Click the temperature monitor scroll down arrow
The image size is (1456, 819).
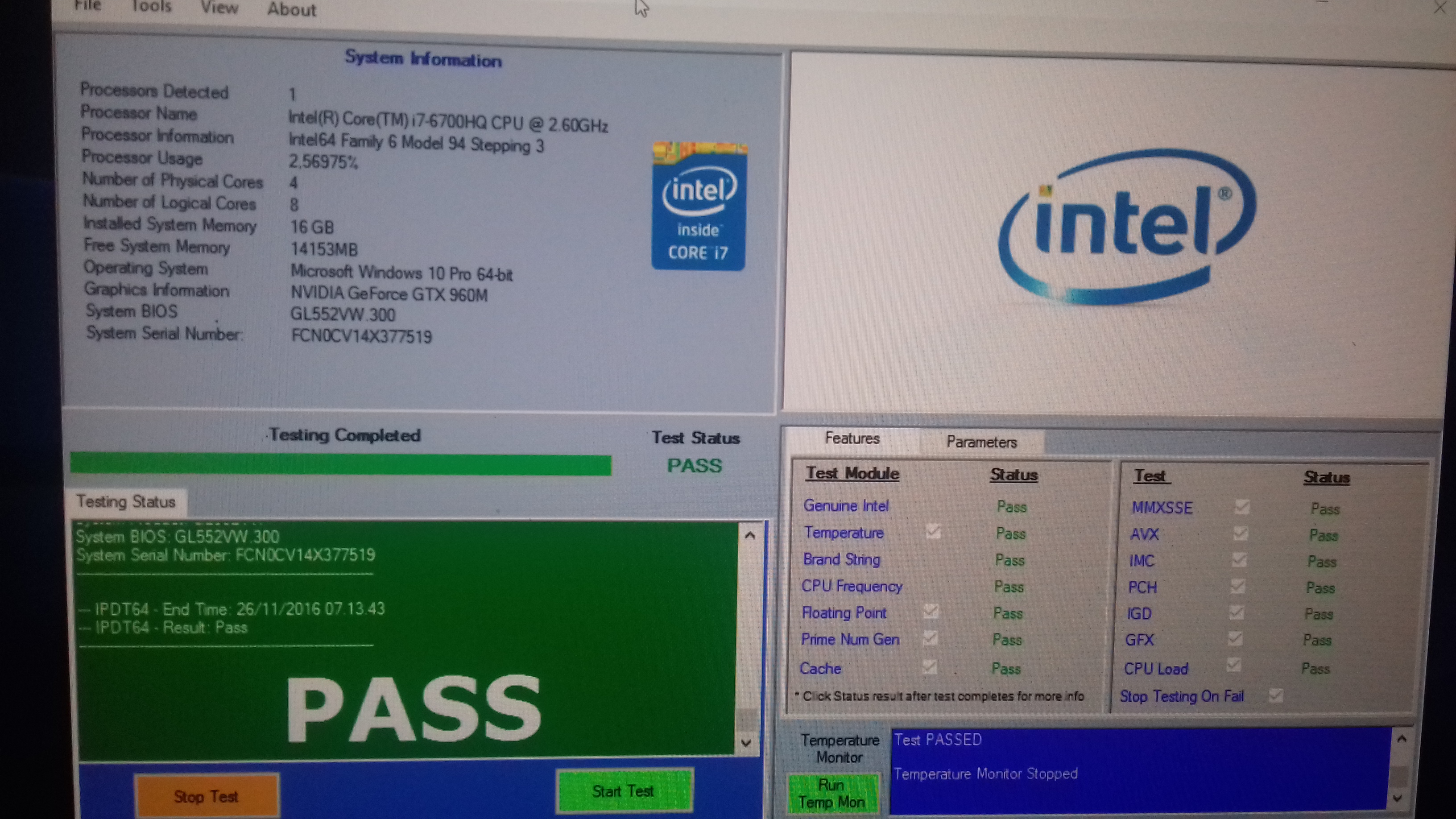click(x=1398, y=798)
